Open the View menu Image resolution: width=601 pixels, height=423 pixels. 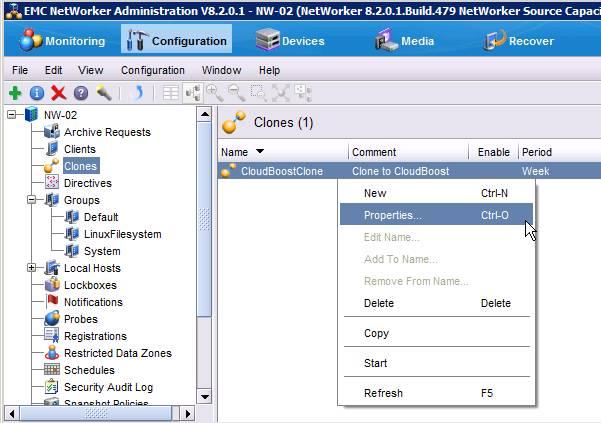coord(90,70)
